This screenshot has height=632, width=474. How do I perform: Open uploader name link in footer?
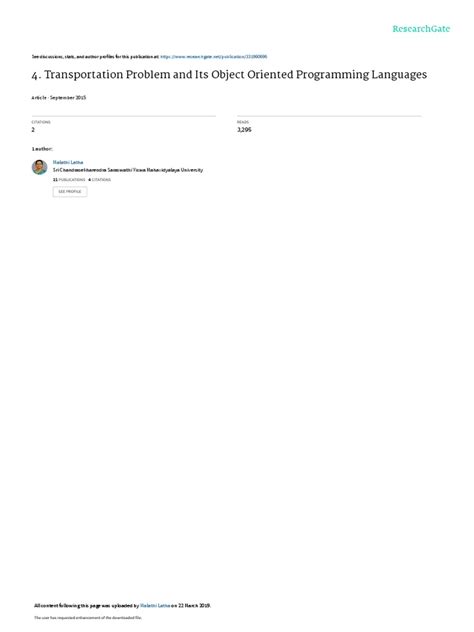click(155, 605)
